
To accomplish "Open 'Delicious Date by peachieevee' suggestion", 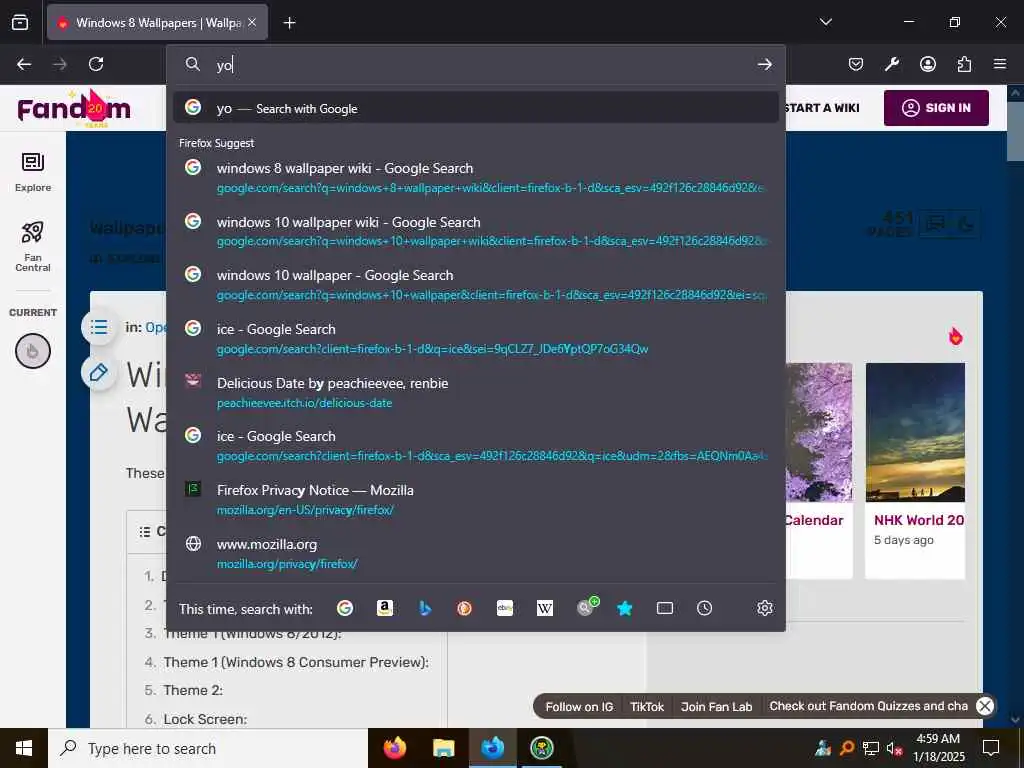I will pos(475,392).
